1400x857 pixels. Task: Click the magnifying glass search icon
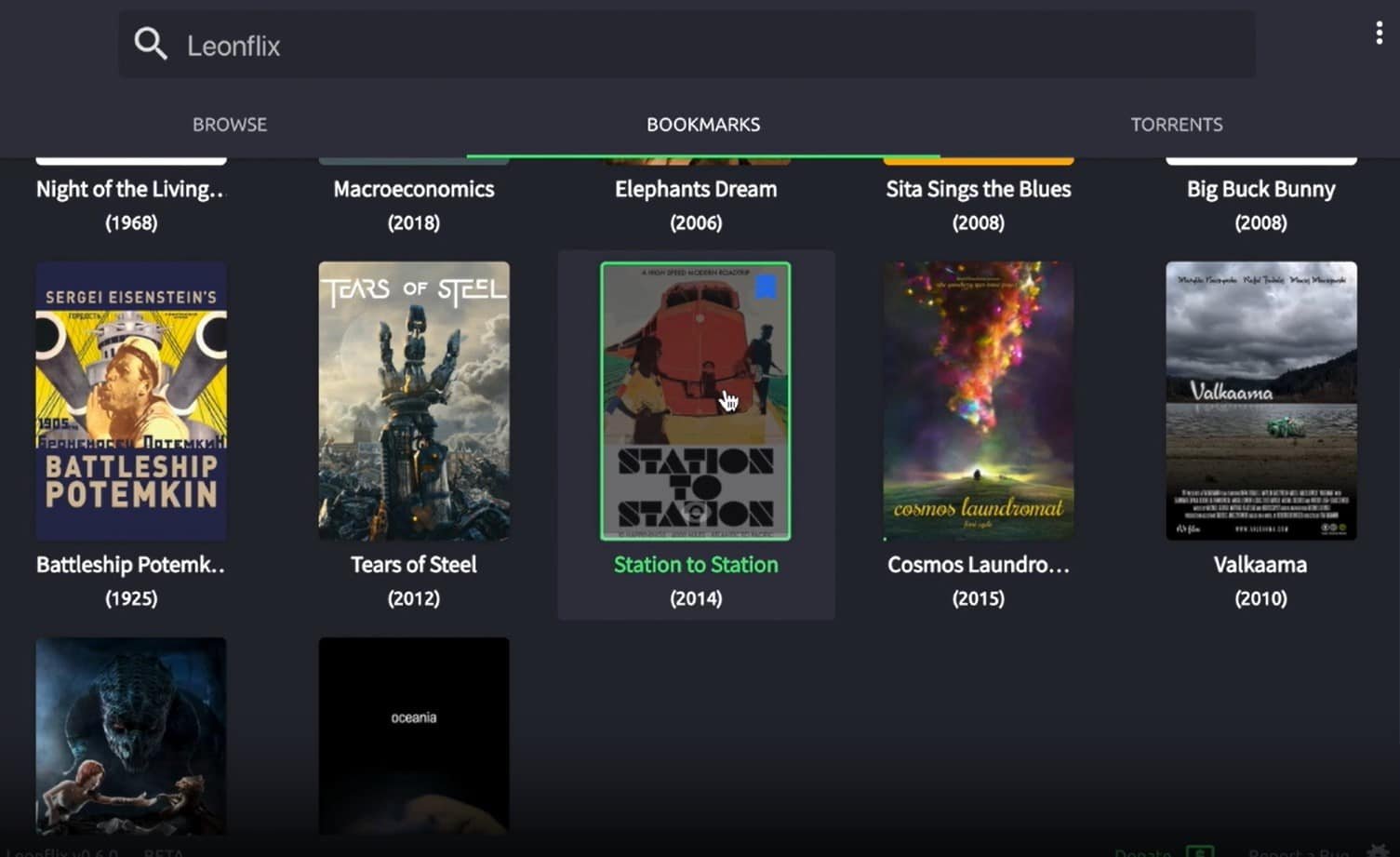[x=150, y=44]
